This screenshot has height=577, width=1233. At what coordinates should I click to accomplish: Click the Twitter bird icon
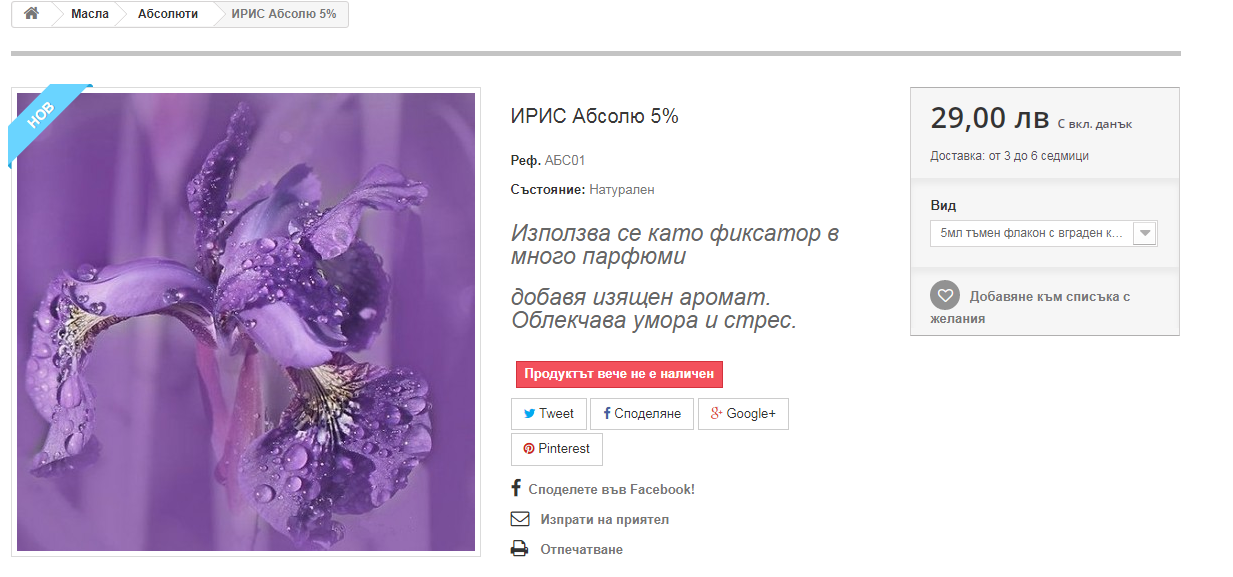pos(529,414)
